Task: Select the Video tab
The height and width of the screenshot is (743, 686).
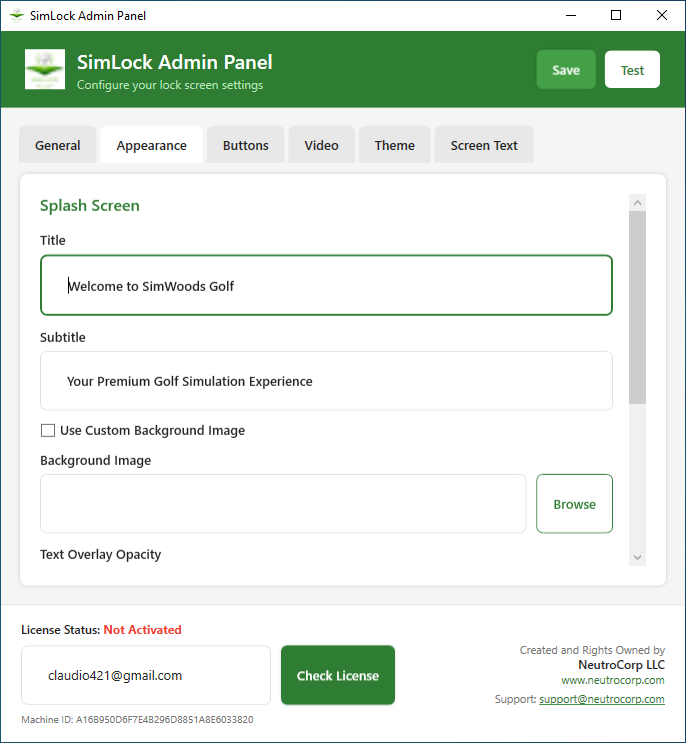Action: [x=321, y=145]
